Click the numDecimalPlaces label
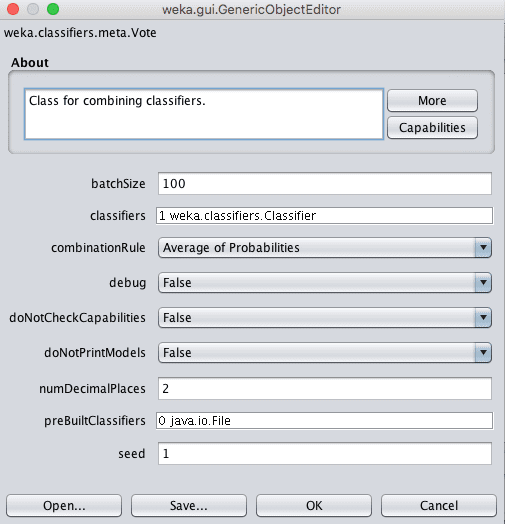The height and width of the screenshot is (524, 505). click(92, 388)
